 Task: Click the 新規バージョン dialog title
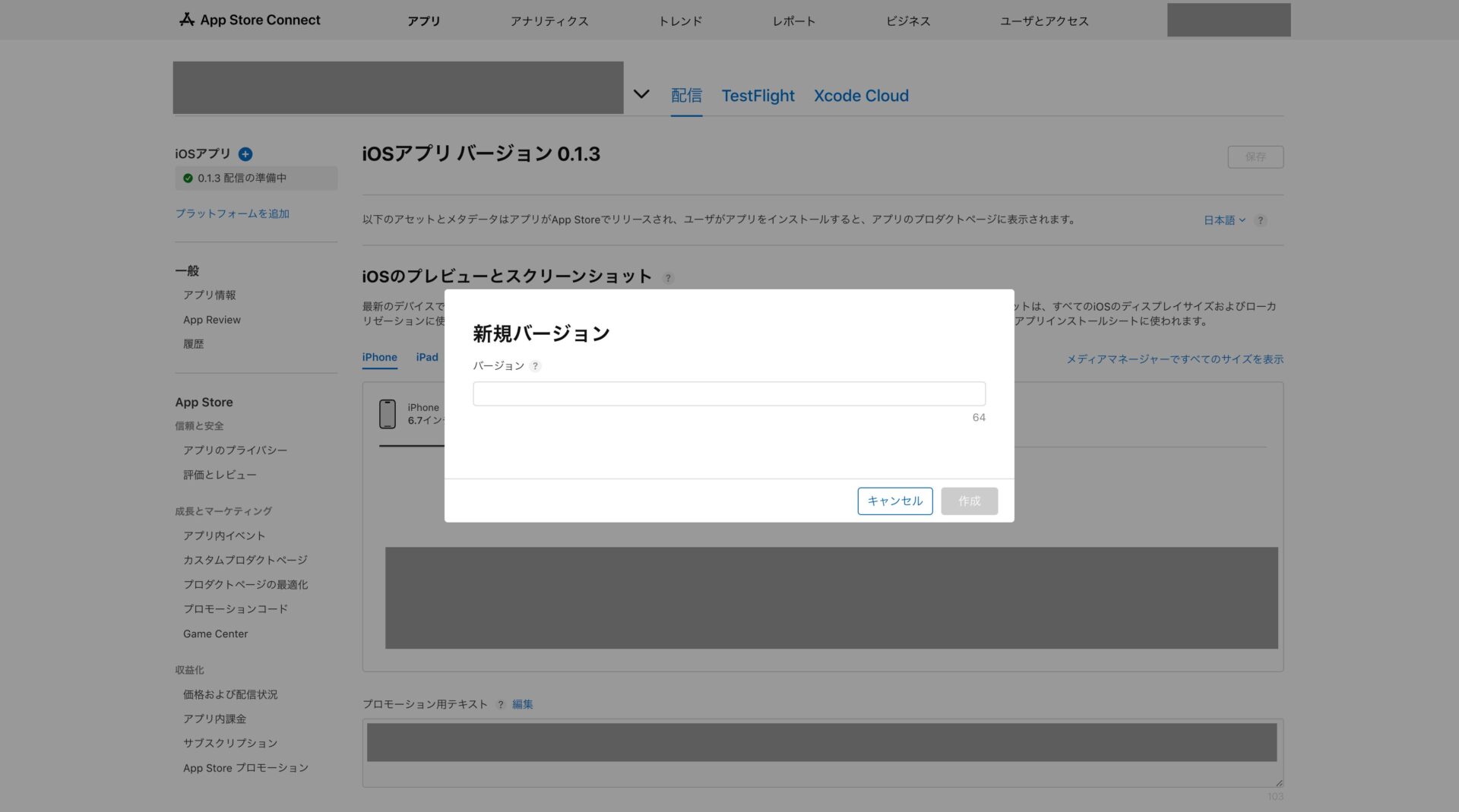click(x=541, y=333)
